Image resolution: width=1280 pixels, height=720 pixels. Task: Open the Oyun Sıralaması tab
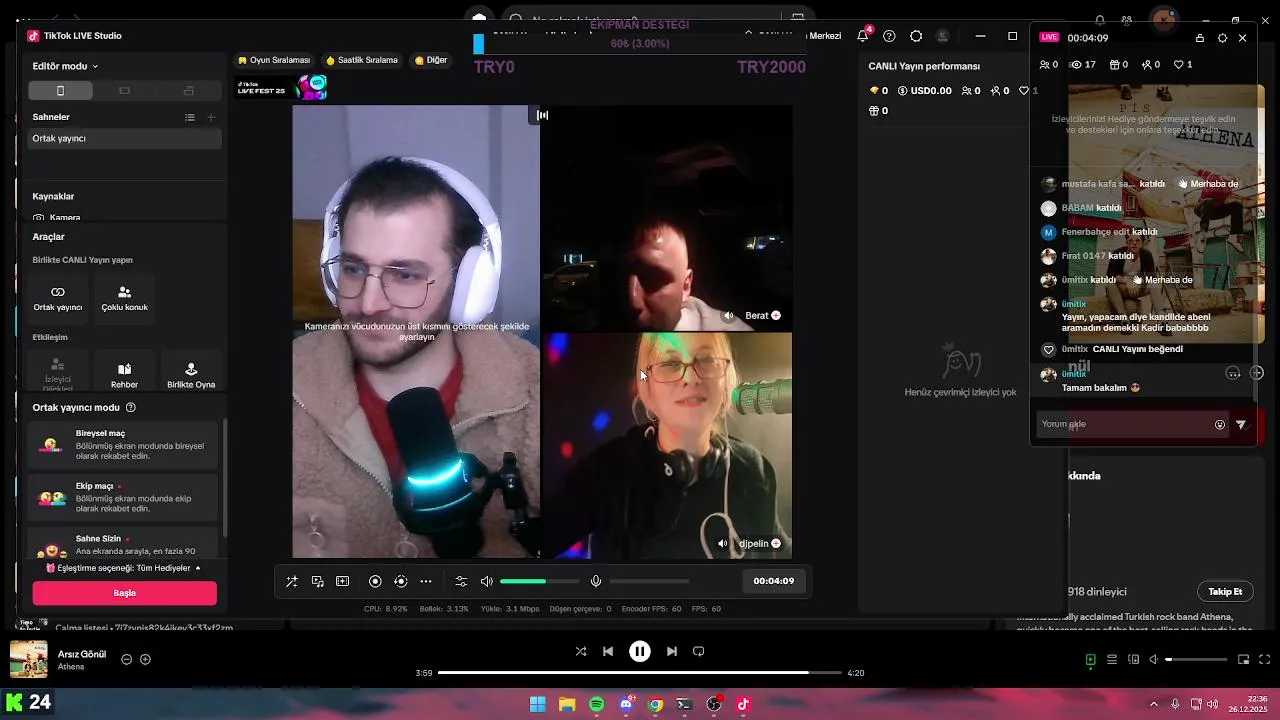pos(274,60)
